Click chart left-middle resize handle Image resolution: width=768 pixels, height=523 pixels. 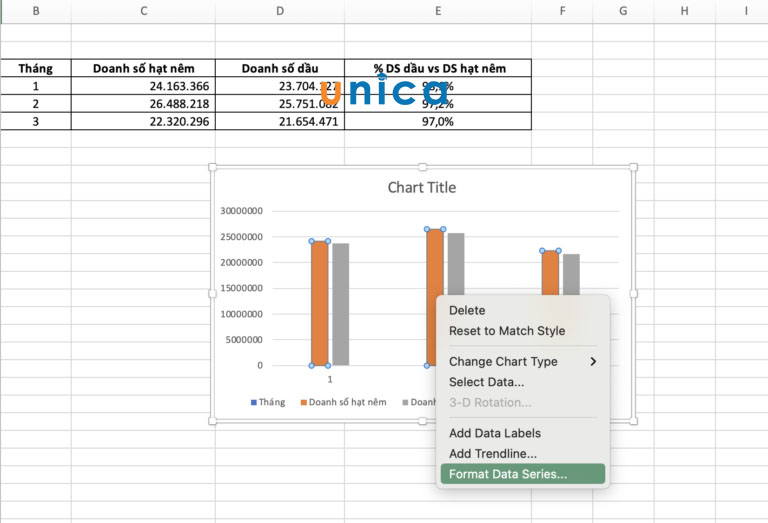(213, 294)
